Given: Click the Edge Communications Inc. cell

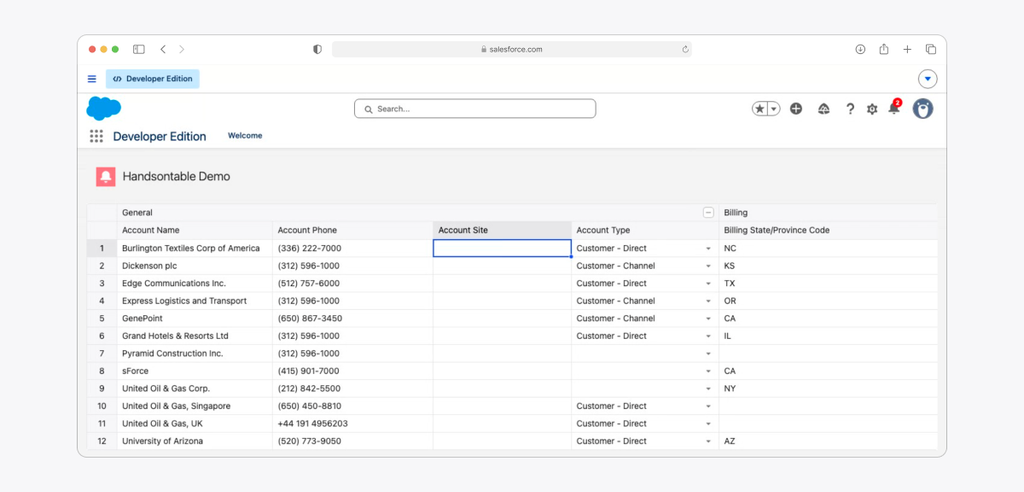Looking at the screenshot, I should coord(195,284).
